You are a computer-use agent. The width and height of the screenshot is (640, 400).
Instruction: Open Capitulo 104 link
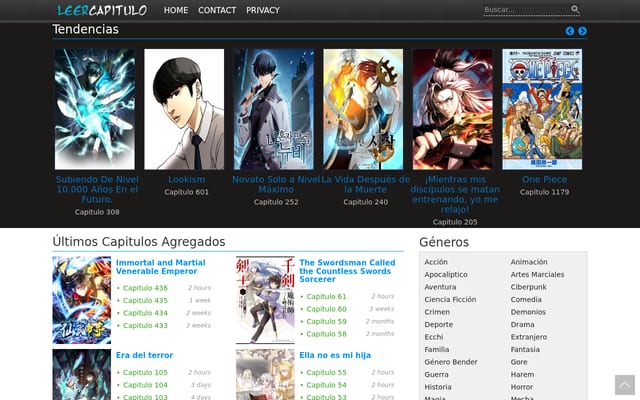click(145, 385)
